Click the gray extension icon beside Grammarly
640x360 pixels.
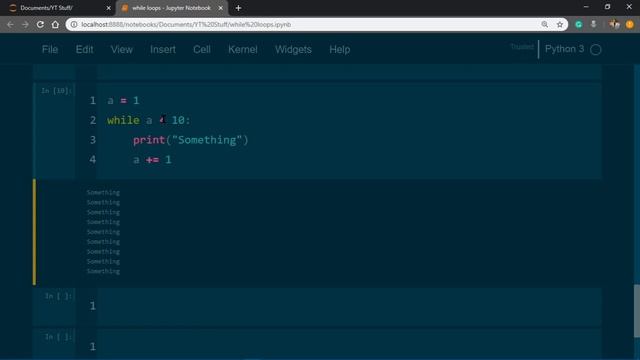[593, 24]
